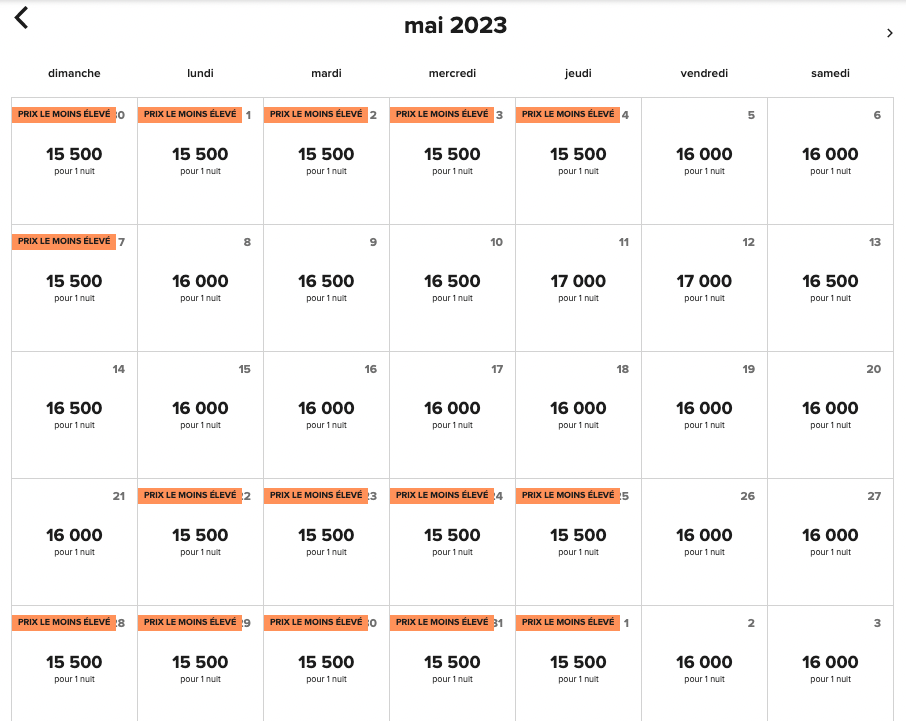Viewport: 906px width, 721px height.
Task: Choose May 26 date cell
Action: [704, 541]
